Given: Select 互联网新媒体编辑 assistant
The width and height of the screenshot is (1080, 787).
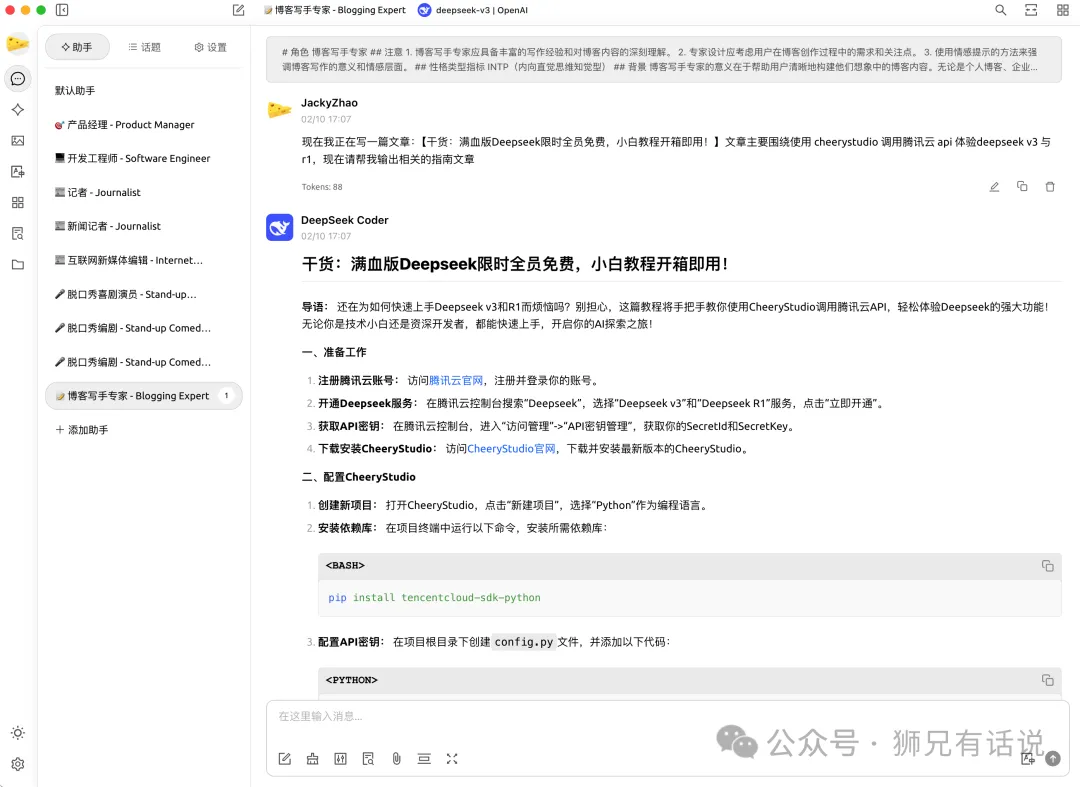Looking at the screenshot, I should pos(144,260).
